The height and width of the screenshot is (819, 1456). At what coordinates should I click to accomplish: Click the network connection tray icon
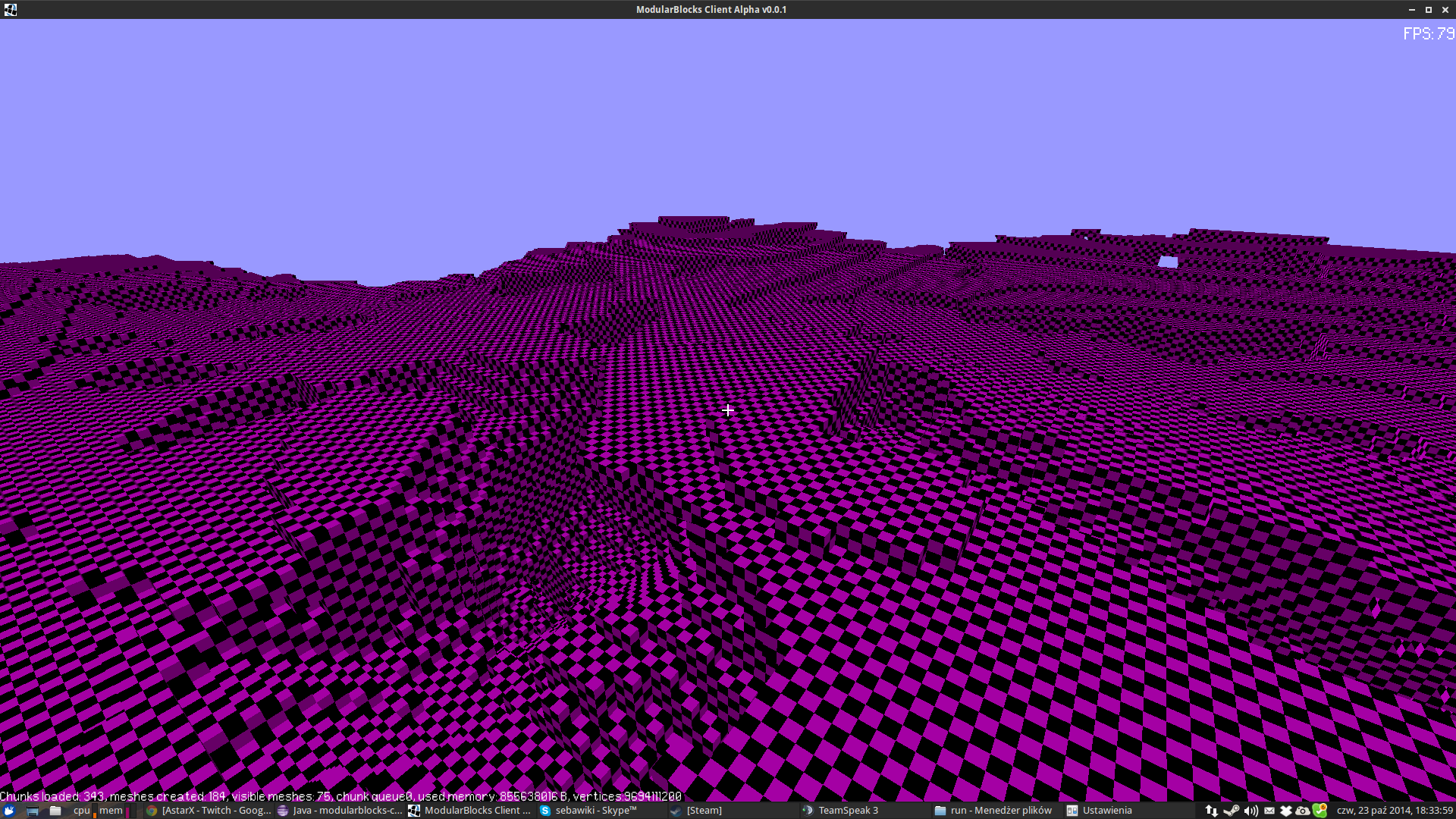[1211, 811]
